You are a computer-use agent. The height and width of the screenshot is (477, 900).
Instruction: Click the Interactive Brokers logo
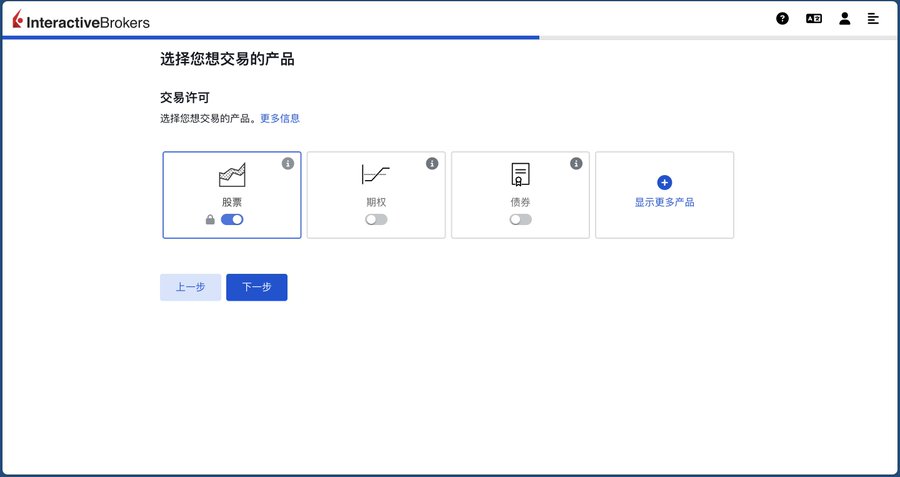(81, 21)
